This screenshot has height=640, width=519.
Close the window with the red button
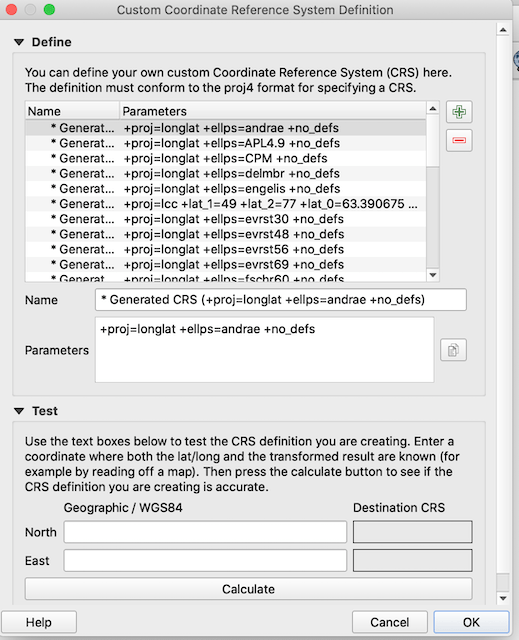[11, 9]
